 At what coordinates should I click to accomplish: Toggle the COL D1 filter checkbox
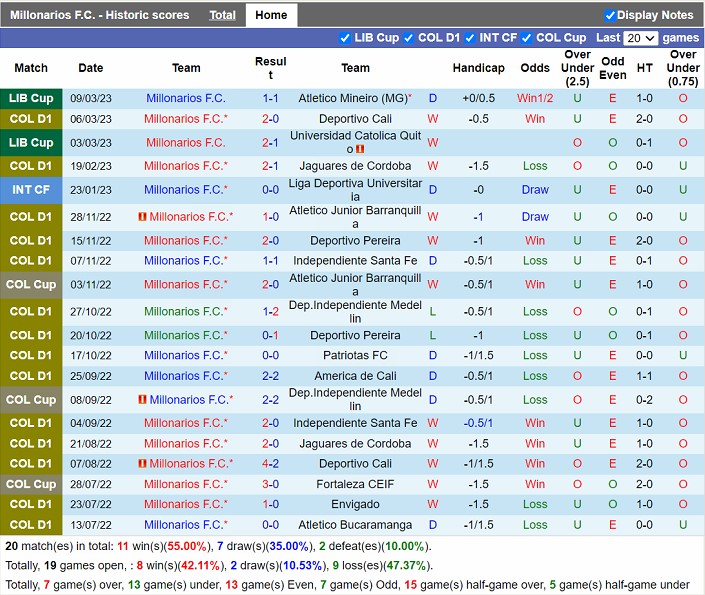(408, 38)
